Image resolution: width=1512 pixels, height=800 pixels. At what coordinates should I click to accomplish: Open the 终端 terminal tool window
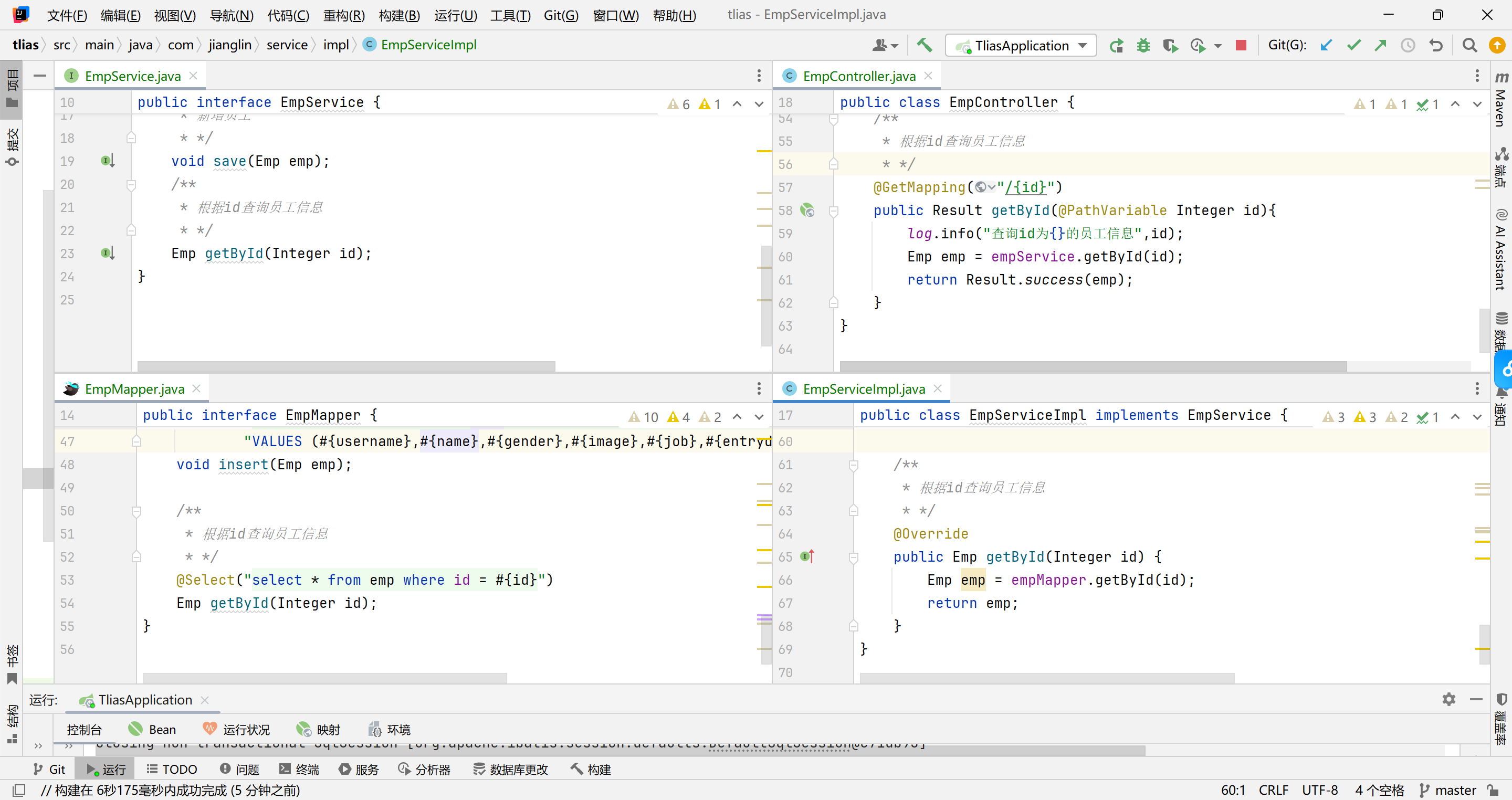pyautogui.click(x=299, y=769)
